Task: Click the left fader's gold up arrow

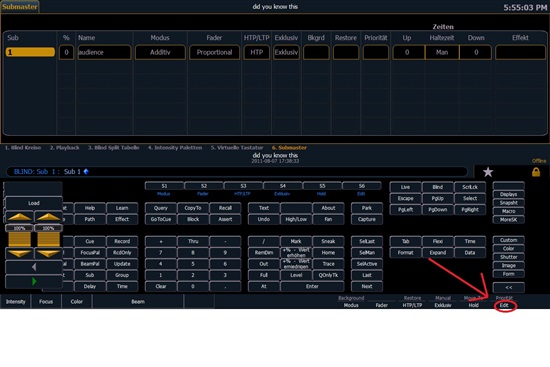Action: coord(20,217)
